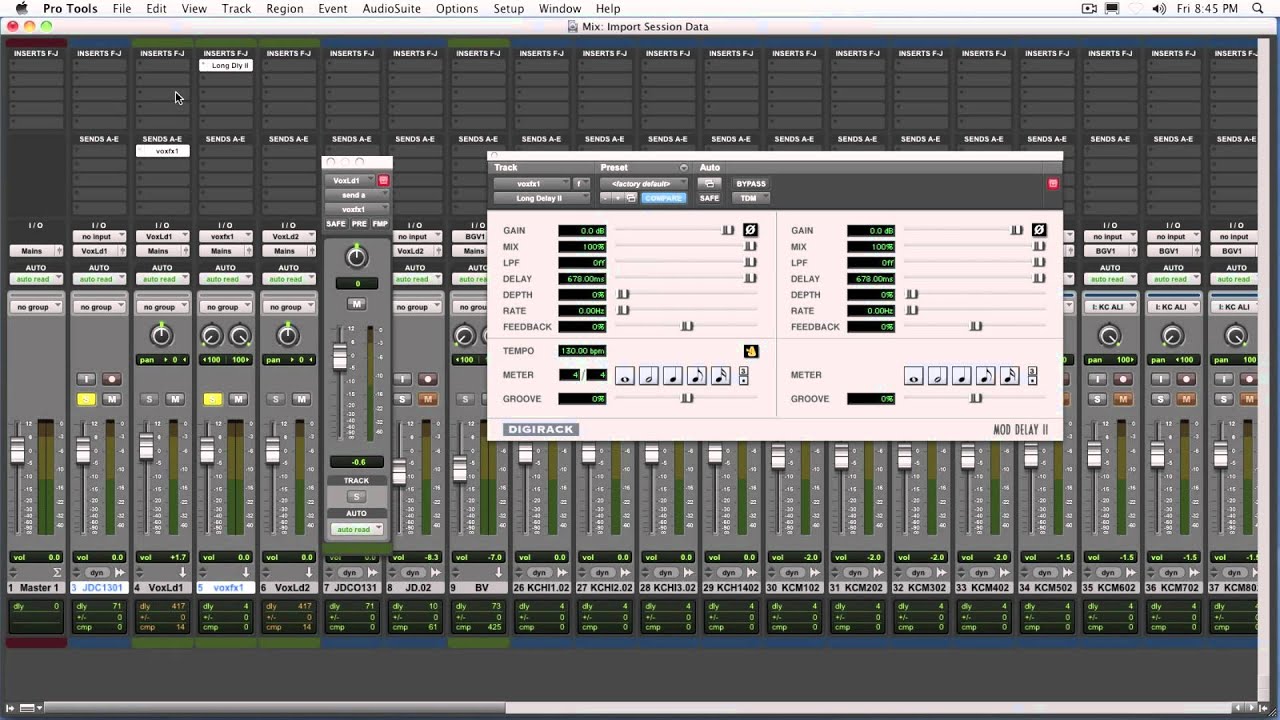
Task: Select half note in right Meter row
Action: (x=937, y=376)
